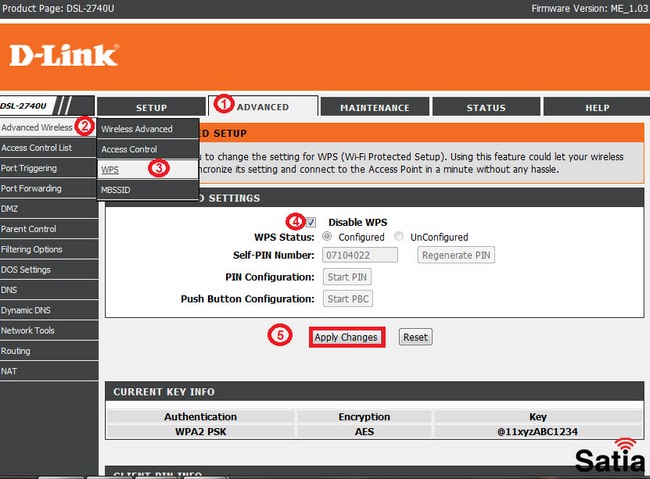650x479 pixels.
Task: Open the MAINTENANCE tab
Action: [x=375, y=107]
